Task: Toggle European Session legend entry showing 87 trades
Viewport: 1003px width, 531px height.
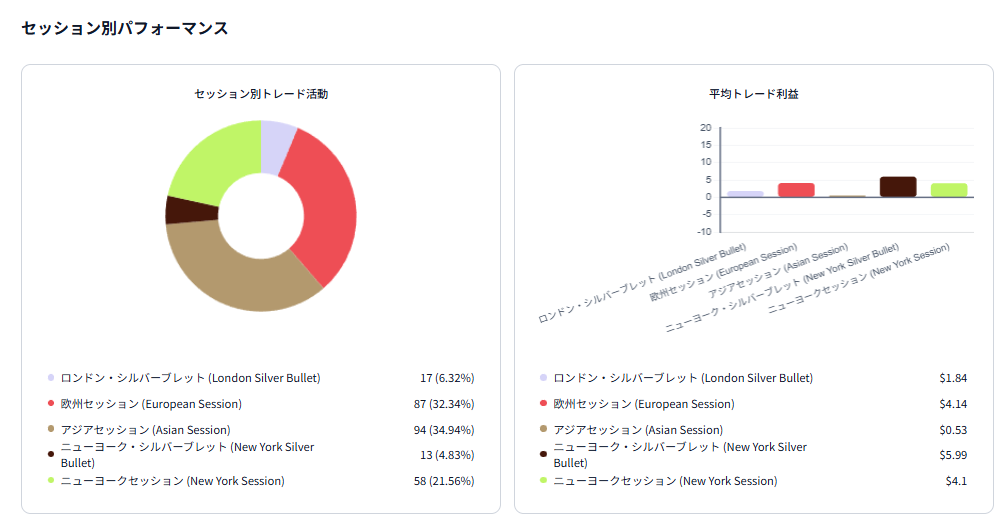Action: click(151, 404)
